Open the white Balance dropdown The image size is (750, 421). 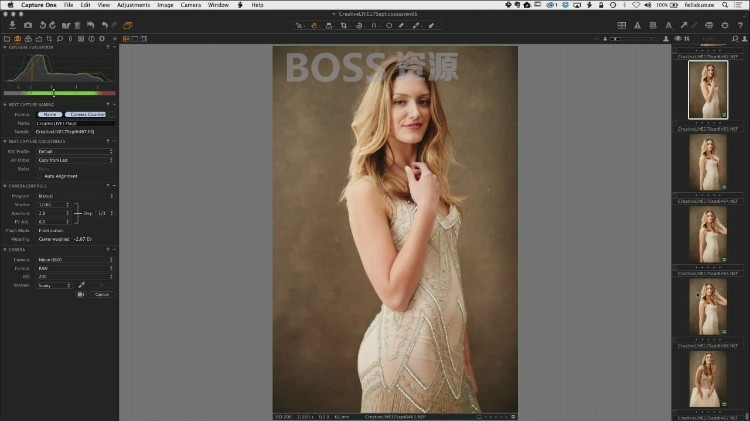[54, 285]
